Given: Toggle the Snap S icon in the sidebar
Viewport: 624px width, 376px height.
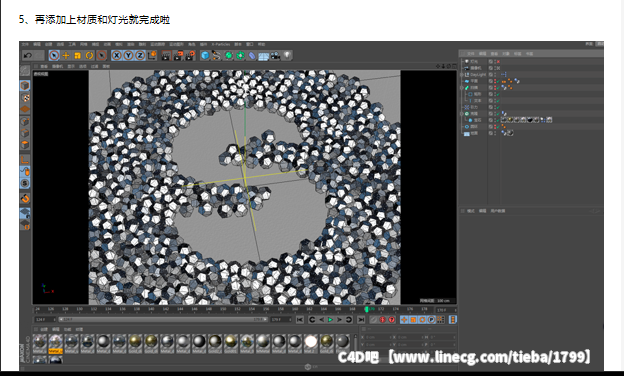Looking at the screenshot, I should 25,183.
